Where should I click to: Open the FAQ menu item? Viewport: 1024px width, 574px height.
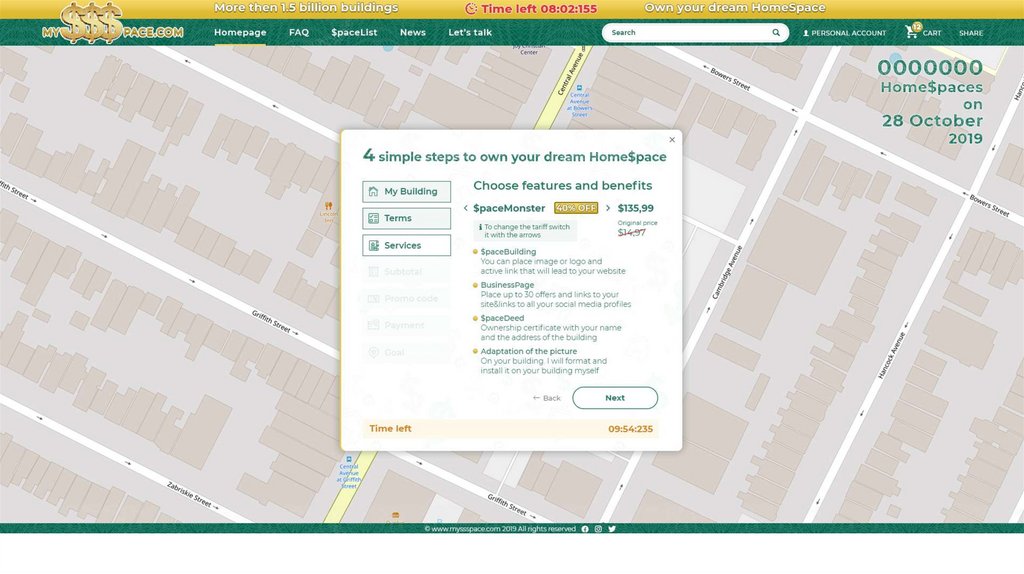pyautogui.click(x=298, y=32)
